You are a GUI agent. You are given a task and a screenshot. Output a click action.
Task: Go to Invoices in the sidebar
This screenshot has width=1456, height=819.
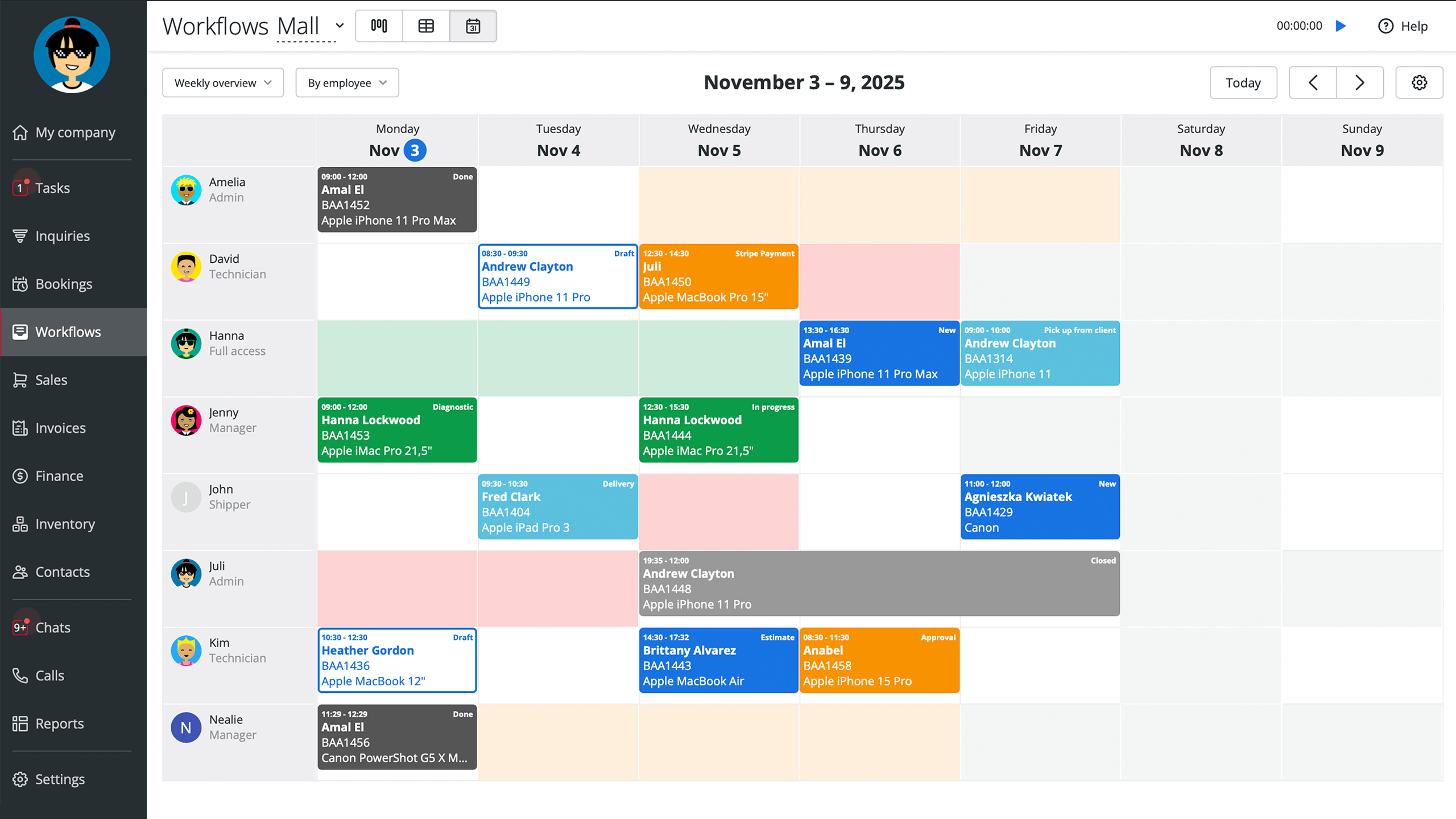(60, 428)
